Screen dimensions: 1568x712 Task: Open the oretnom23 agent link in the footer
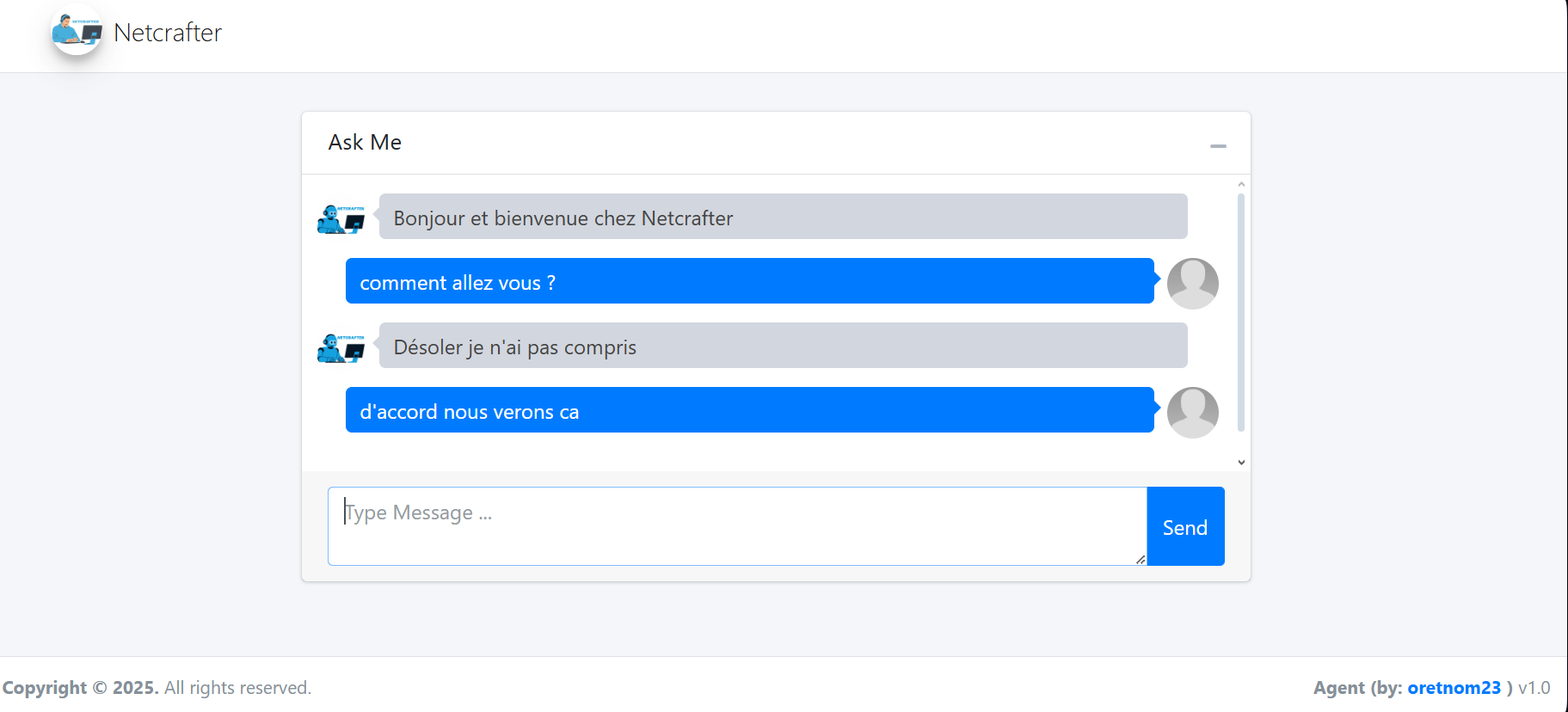1454,687
